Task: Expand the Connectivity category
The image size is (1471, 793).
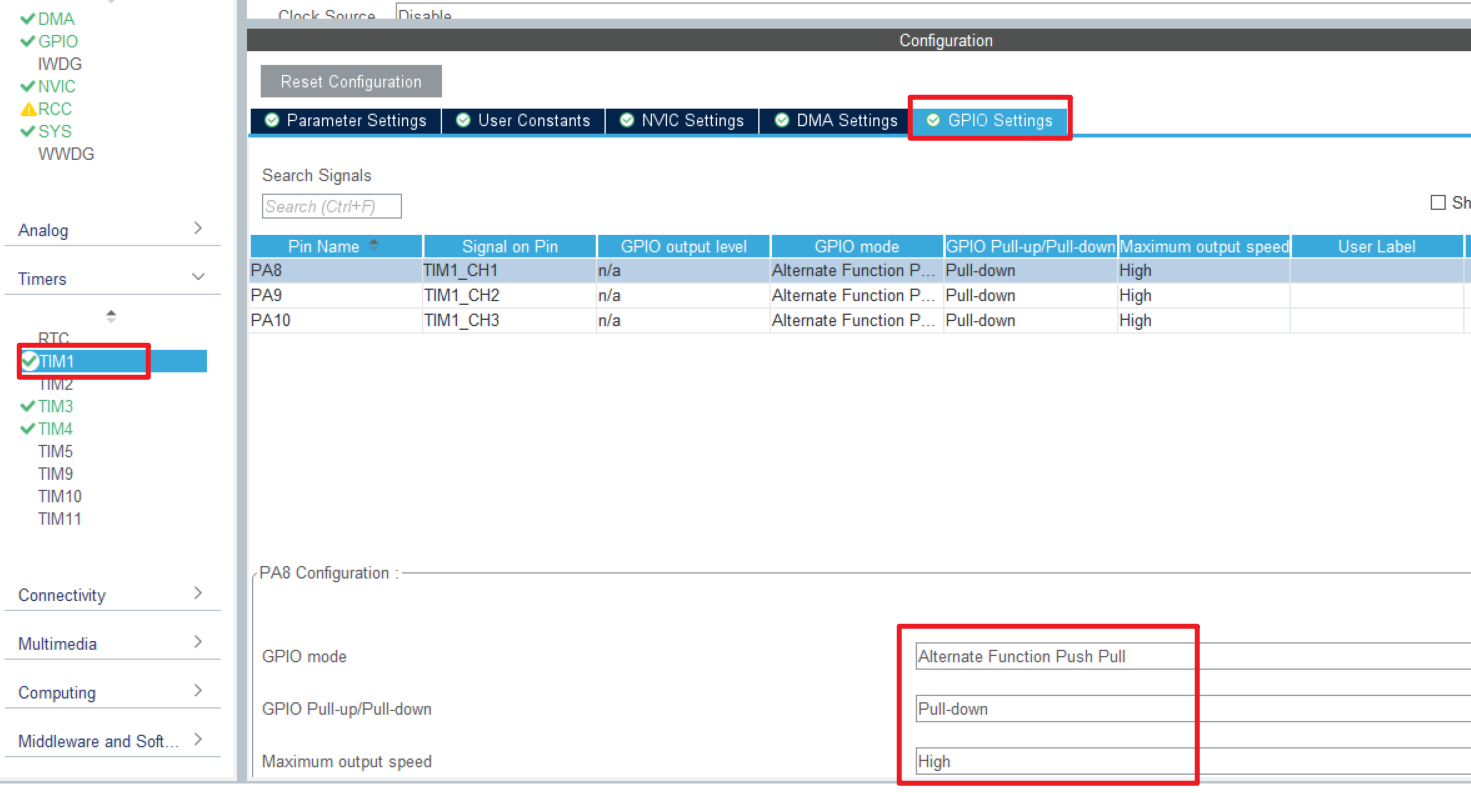Action: 112,595
